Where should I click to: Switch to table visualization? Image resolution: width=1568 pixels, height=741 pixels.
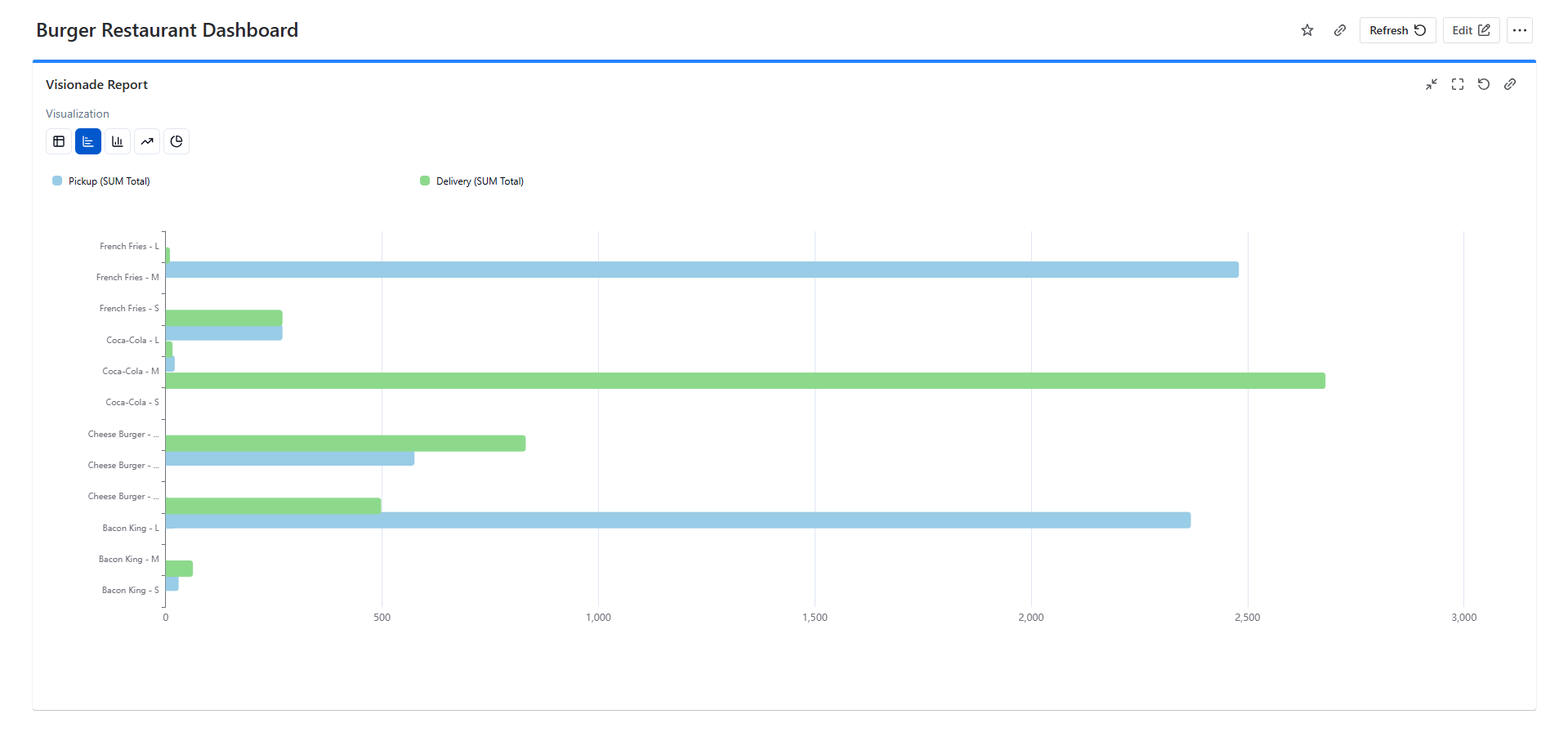pos(59,141)
